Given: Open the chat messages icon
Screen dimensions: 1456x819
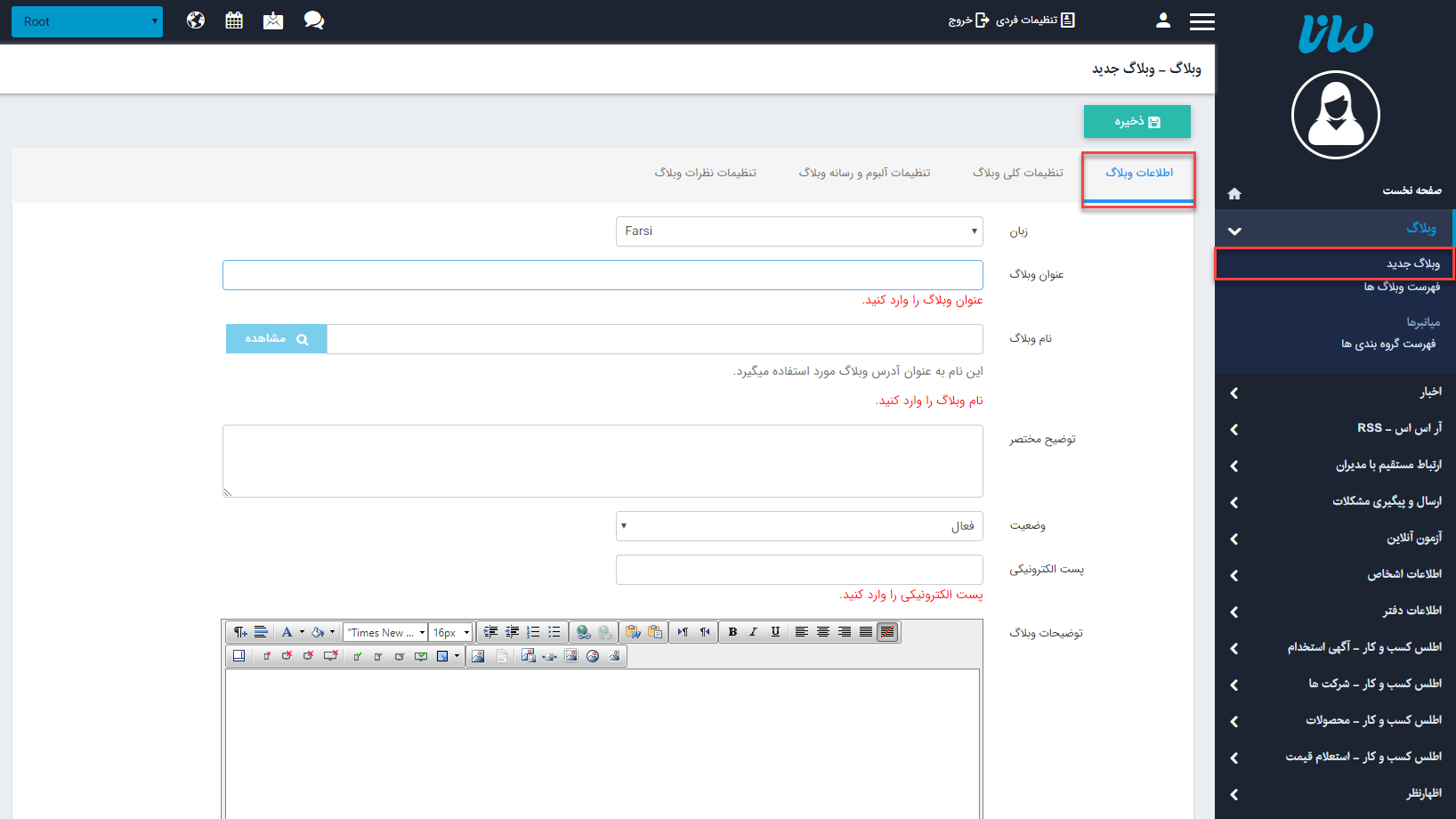Looking at the screenshot, I should [313, 20].
